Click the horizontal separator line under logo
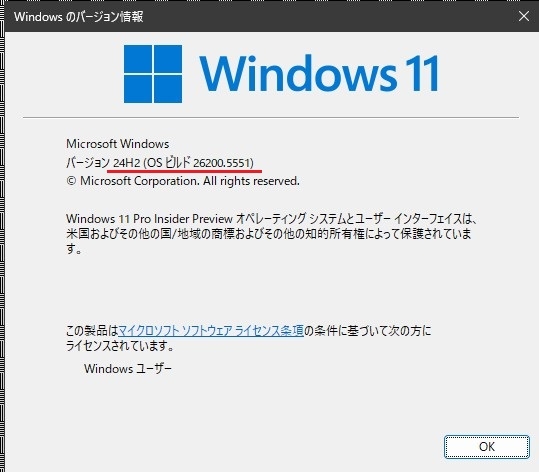This screenshot has width=539, height=472. click(x=271, y=117)
